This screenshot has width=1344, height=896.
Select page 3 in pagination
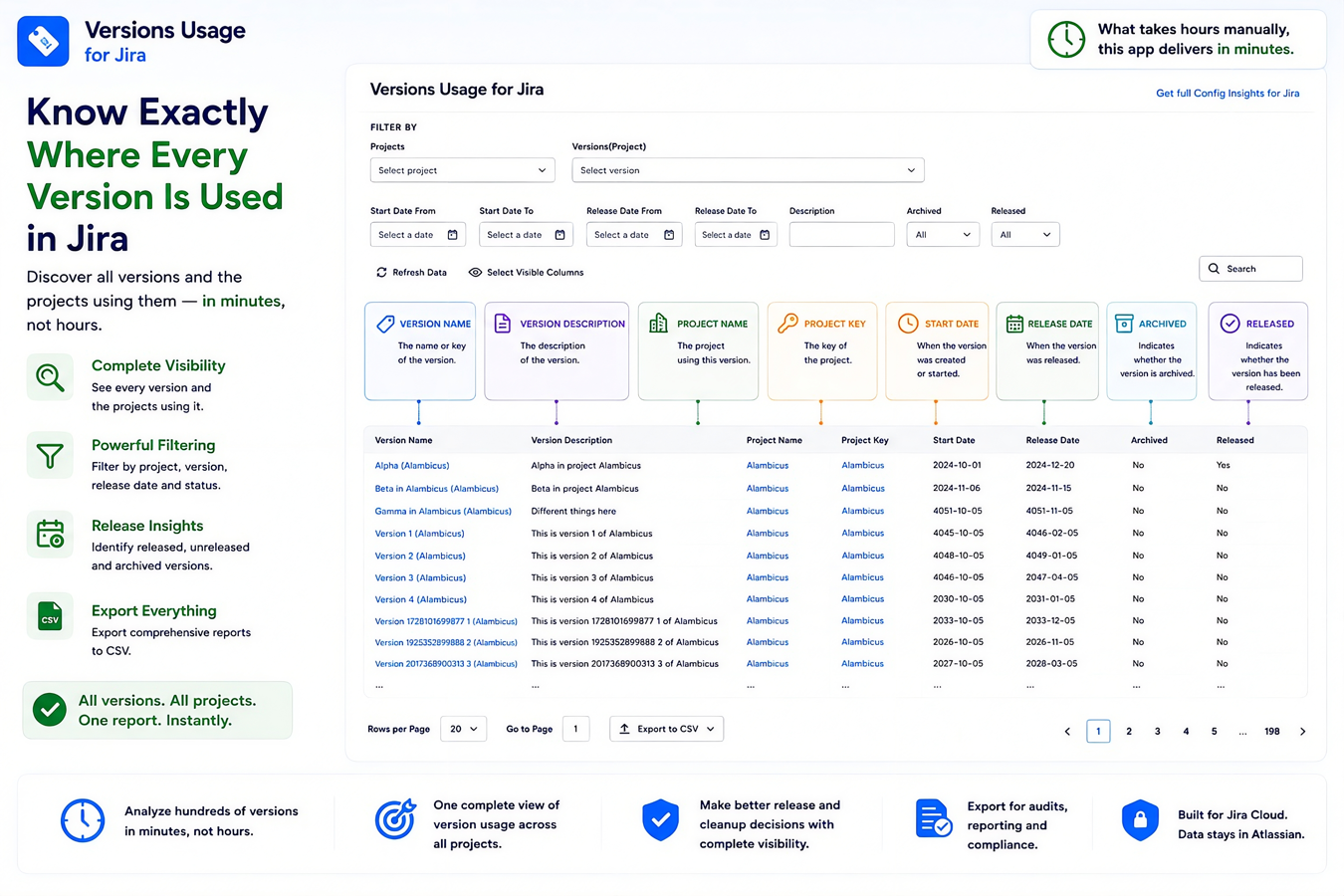[1157, 732]
